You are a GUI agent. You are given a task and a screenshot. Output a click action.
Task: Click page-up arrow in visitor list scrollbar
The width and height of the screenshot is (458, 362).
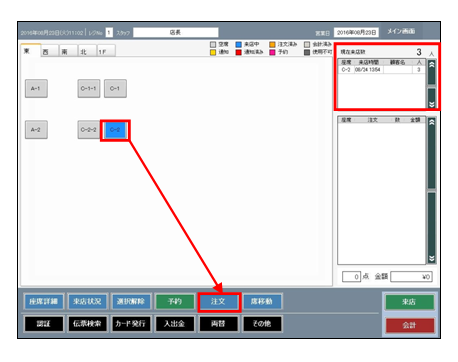tap(432, 72)
